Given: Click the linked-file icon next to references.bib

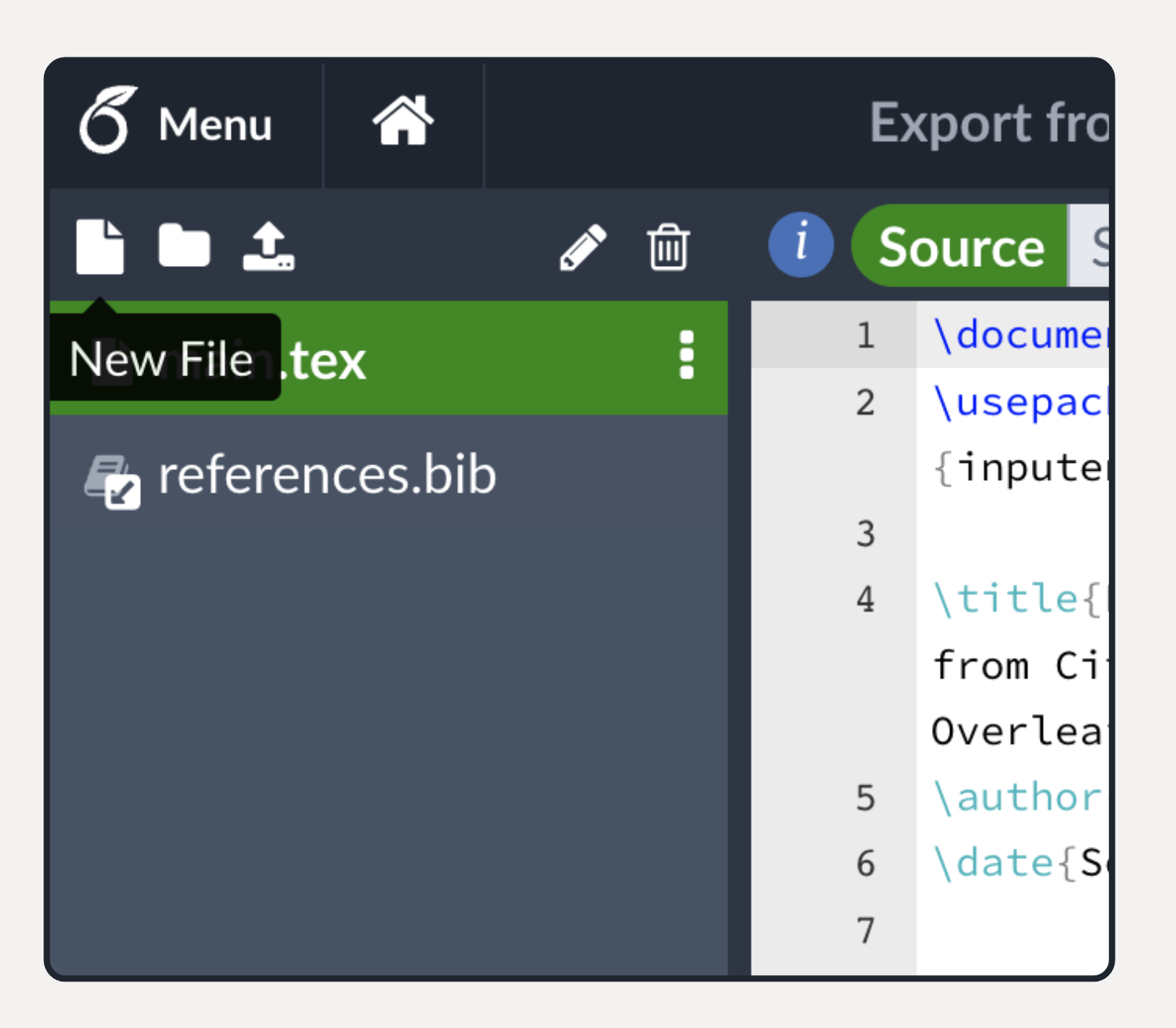Looking at the screenshot, I should [113, 481].
